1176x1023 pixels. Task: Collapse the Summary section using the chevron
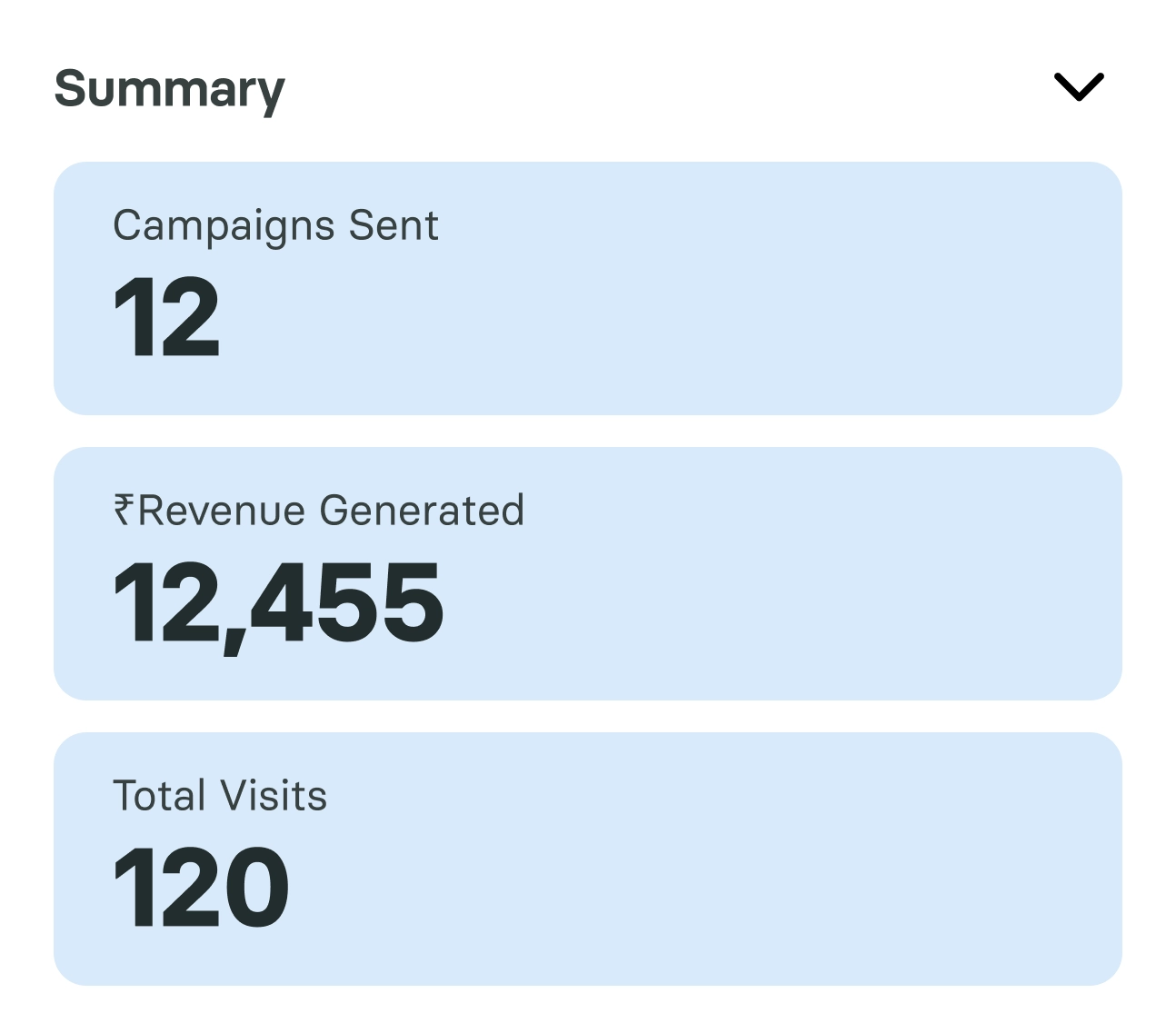pyautogui.click(x=1080, y=87)
